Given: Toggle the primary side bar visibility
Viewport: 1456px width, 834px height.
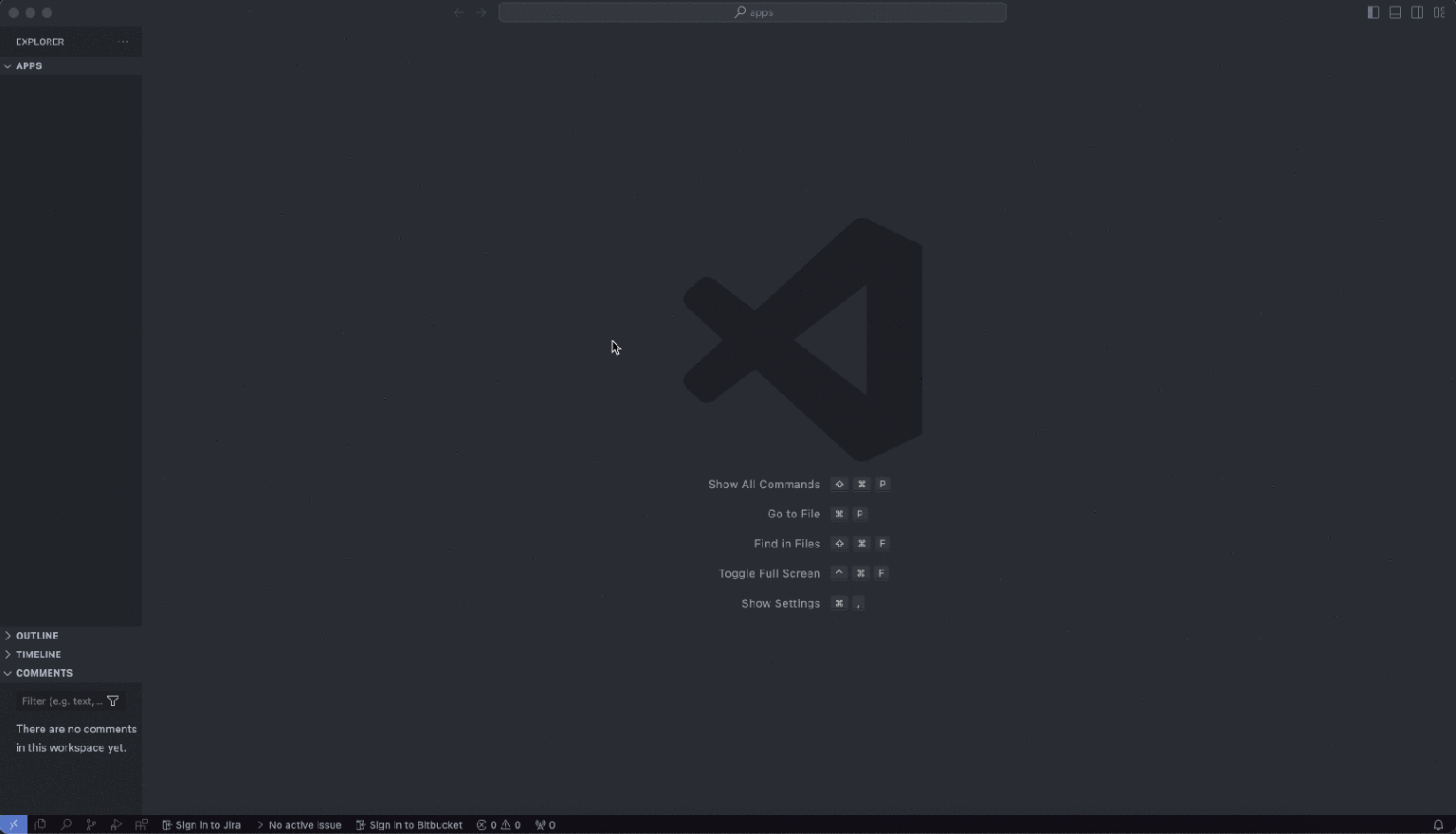Looking at the screenshot, I should coord(1374,12).
